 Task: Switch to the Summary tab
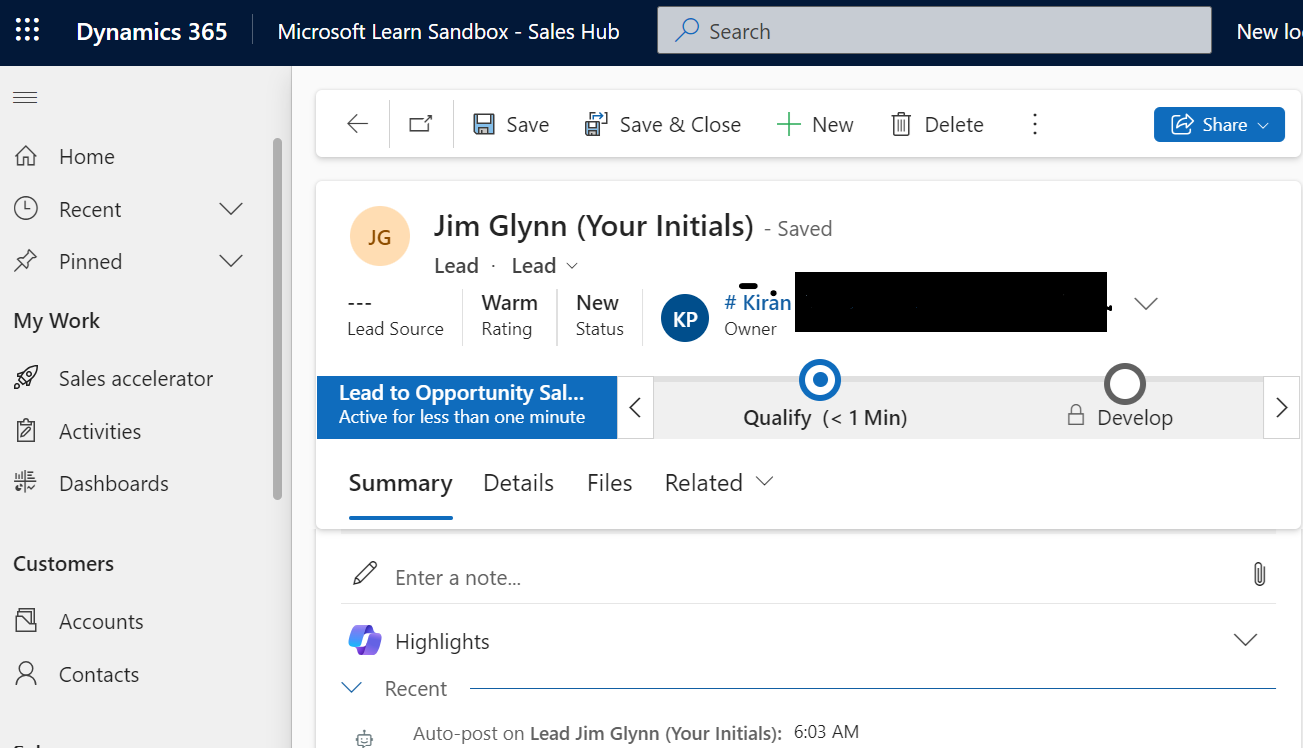pyautogui.click(x=400, y=483)
